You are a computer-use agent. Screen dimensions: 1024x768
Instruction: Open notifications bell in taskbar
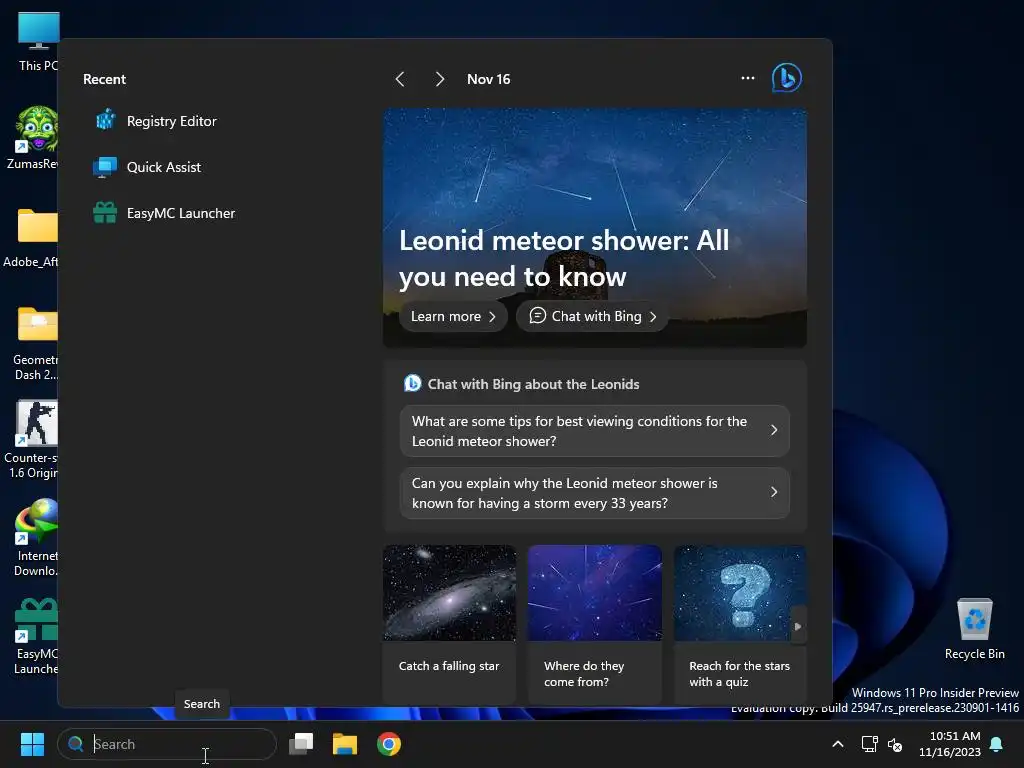coord(997,744)
